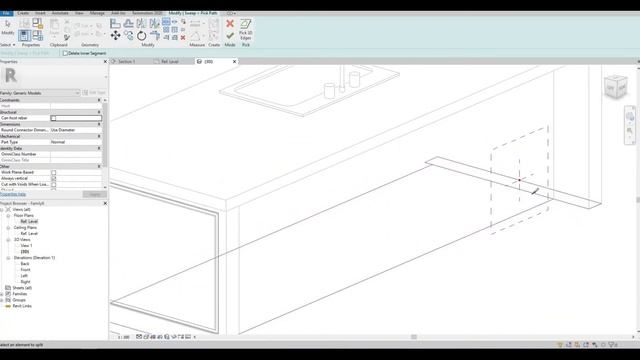Click the view scale 1:100 in view control bar
This screenshot has width=640, height=360.
[x=123, y=337]
